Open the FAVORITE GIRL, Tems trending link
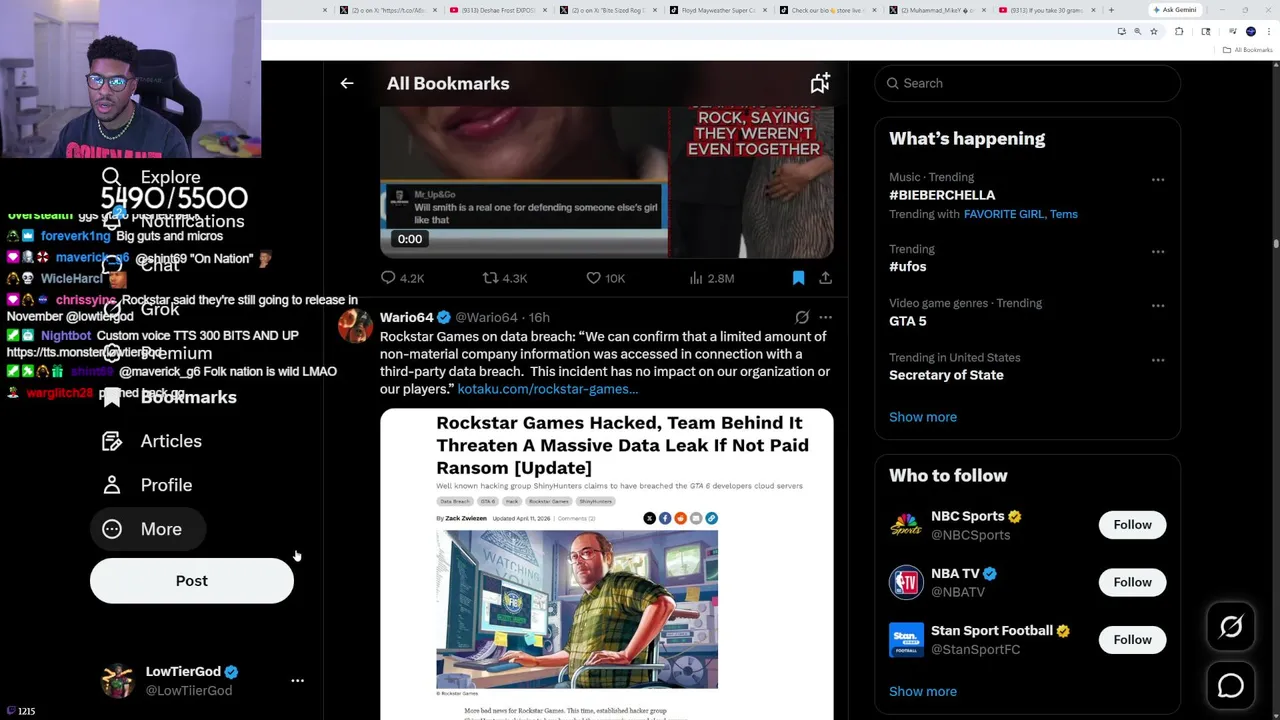This screenshot has width=1280, height=720. (1021, 214)
